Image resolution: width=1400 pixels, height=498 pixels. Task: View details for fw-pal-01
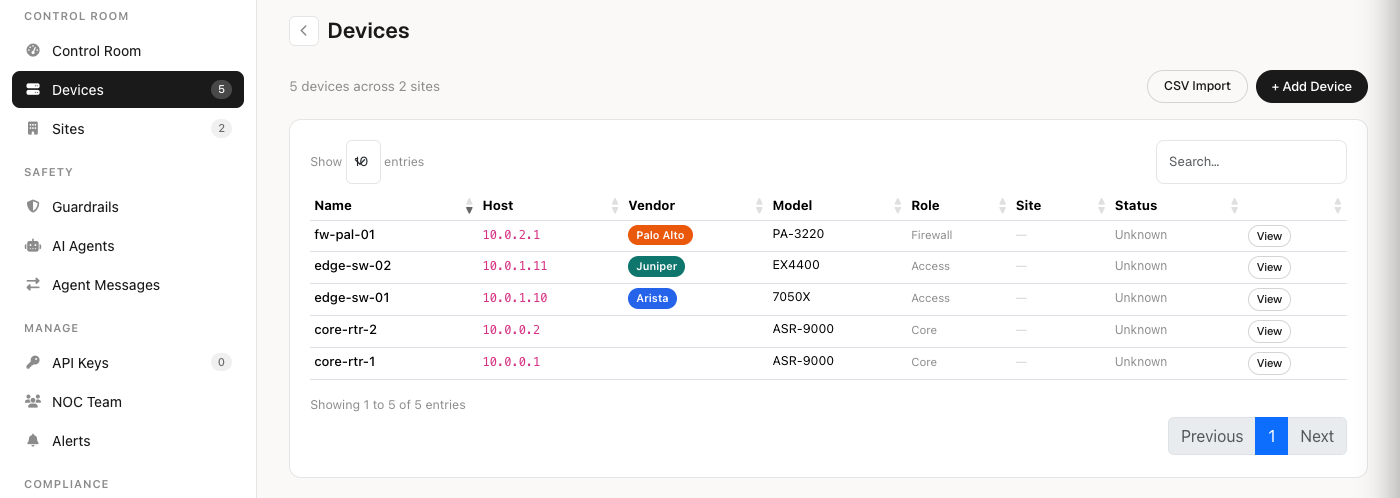(x=1269, y=236)
